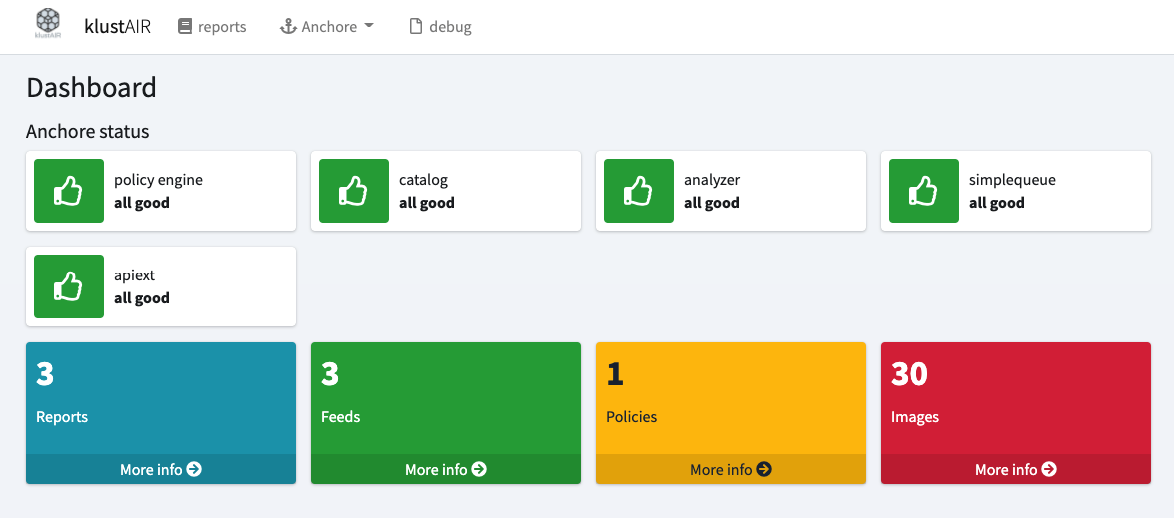
Task: Click the anchor icon next to Anchore
Action: (288, 27)
